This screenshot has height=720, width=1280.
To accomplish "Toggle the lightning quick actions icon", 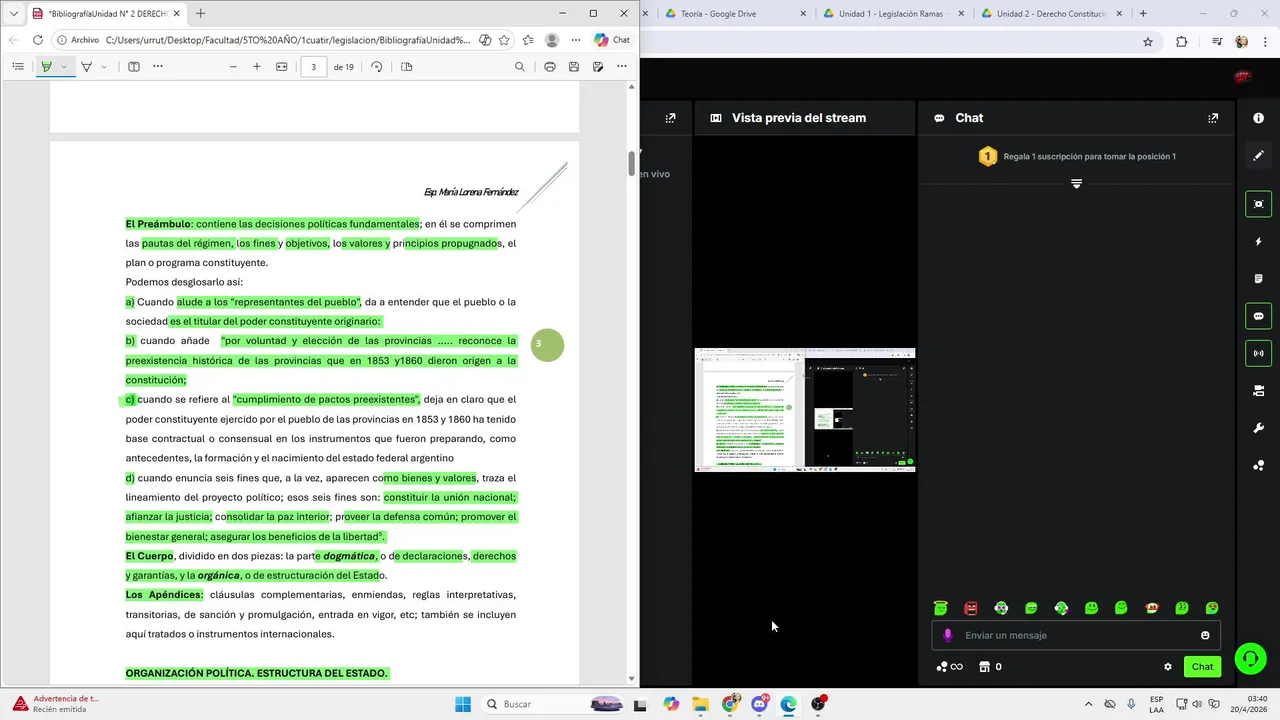I will click(1258, 242).
